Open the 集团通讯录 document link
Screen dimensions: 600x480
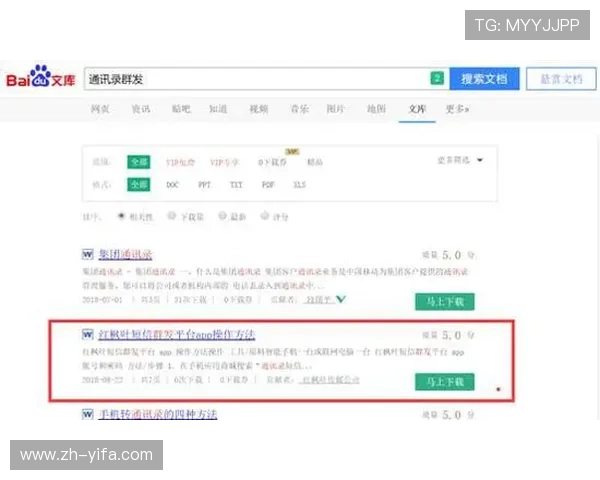pos(126,254)
